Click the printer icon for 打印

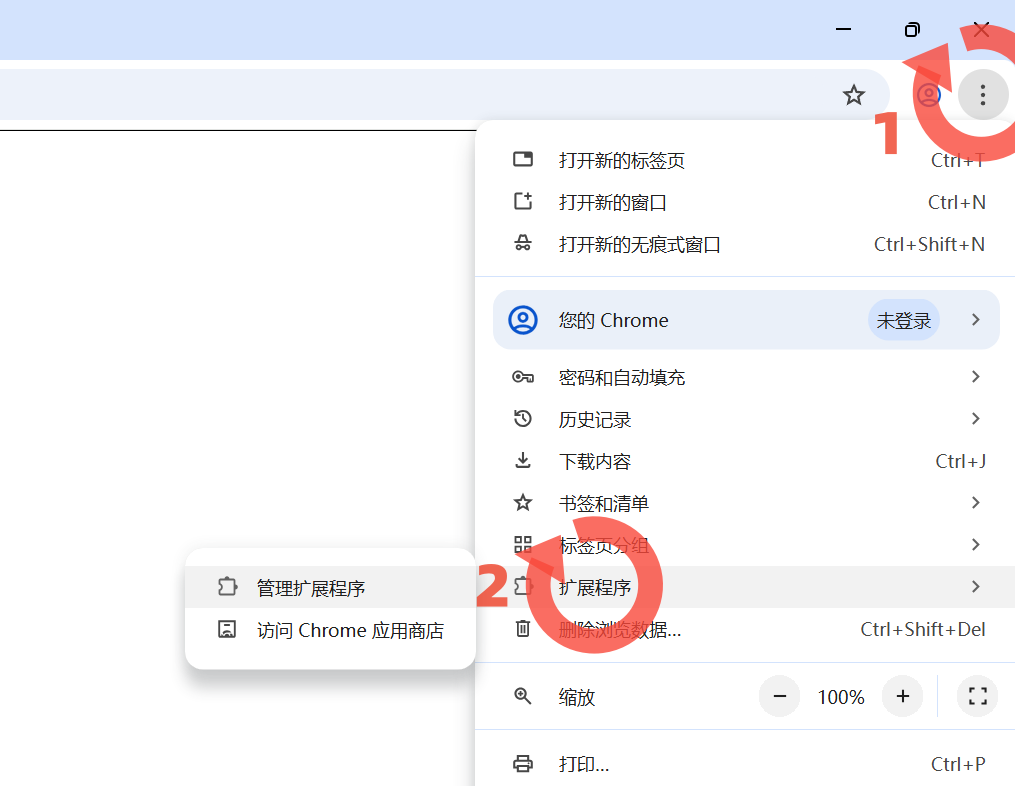(523, 764)
